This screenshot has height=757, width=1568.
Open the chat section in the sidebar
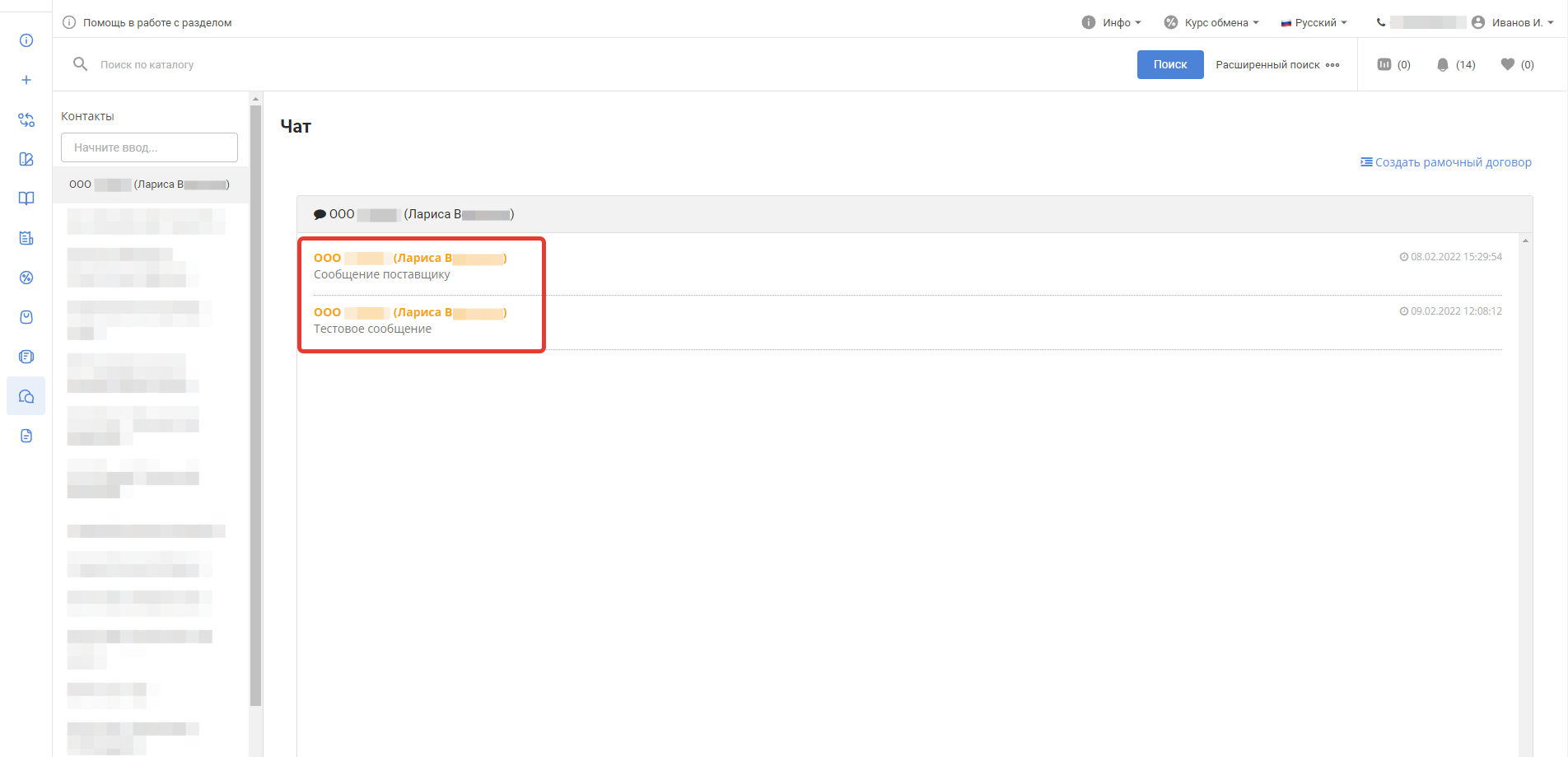(26, 396)
